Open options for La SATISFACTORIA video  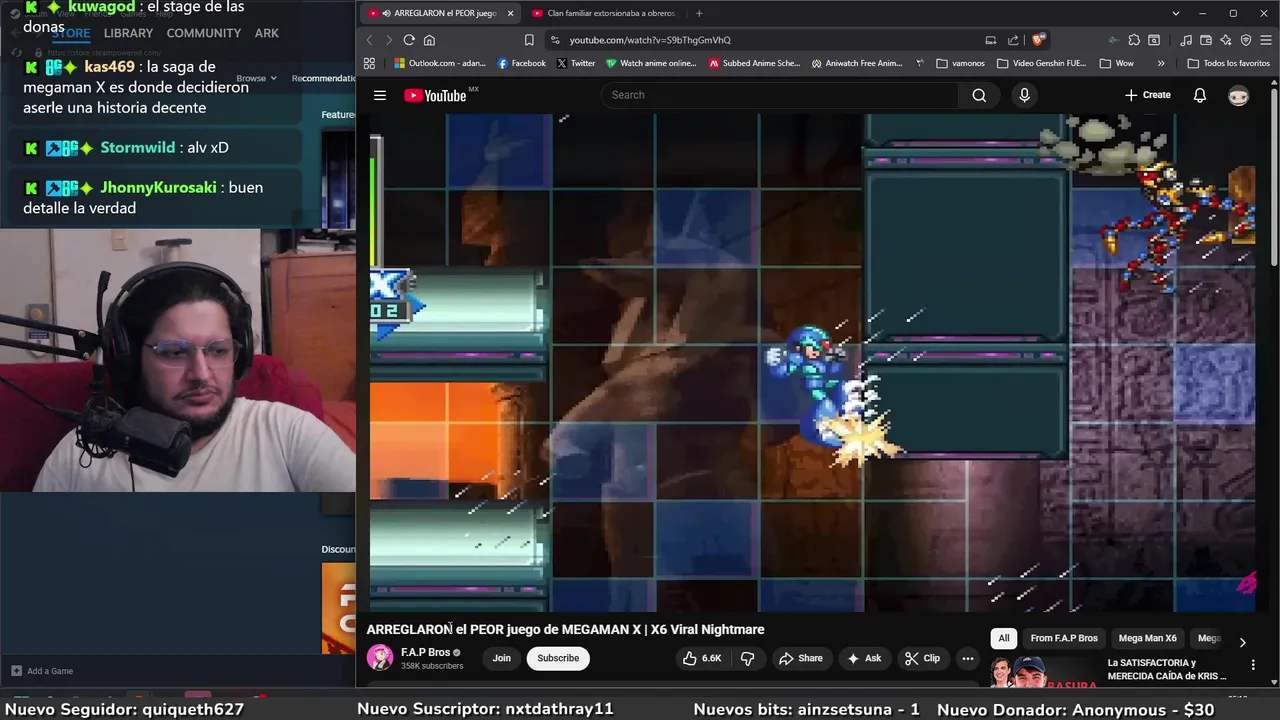click(x=1253, y=665)
